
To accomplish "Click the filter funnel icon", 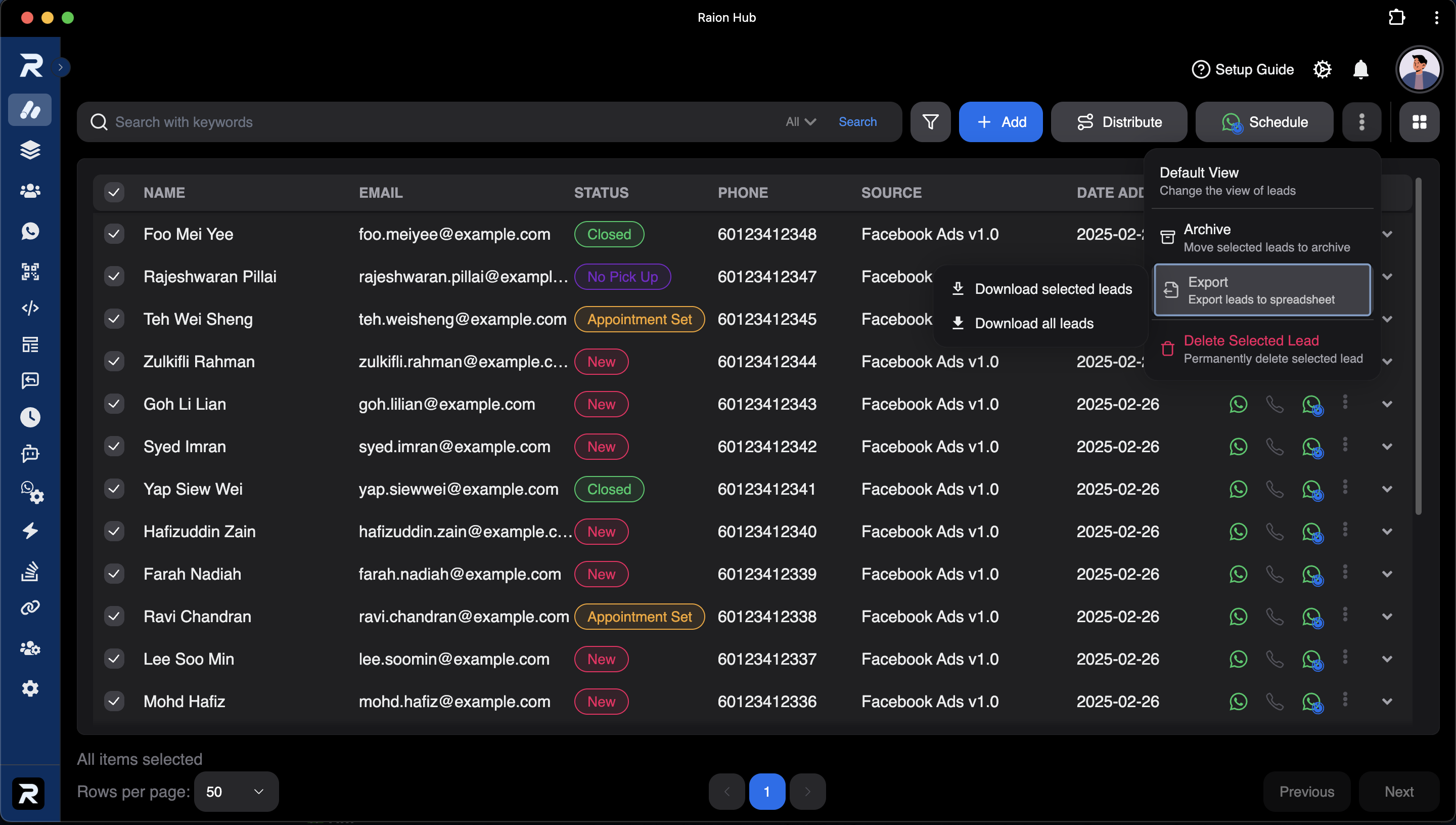I will tap(930, 122).
